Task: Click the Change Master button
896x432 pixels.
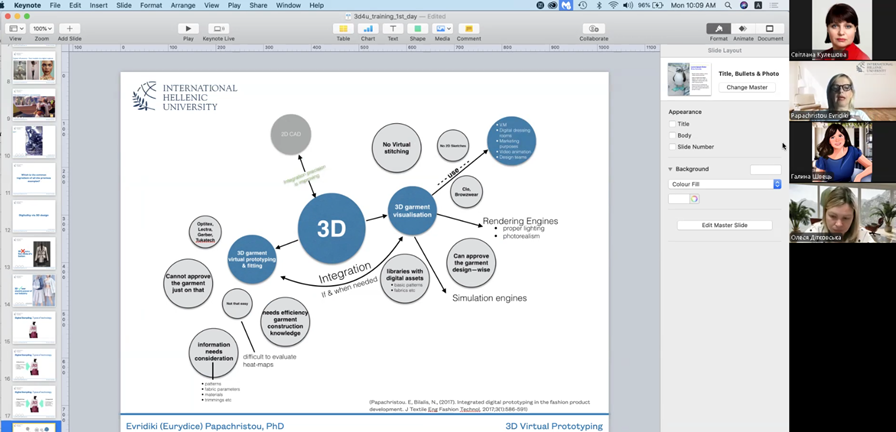Action: click(746, 87)
